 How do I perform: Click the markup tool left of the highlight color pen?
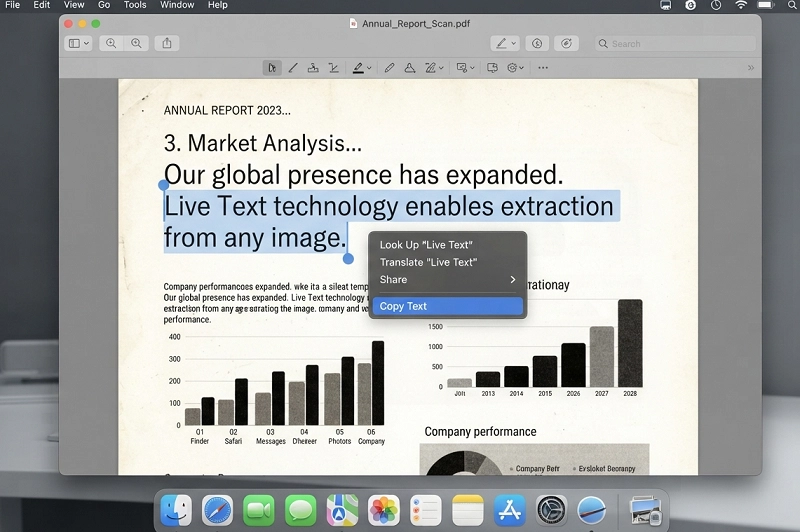coord(334,68)
